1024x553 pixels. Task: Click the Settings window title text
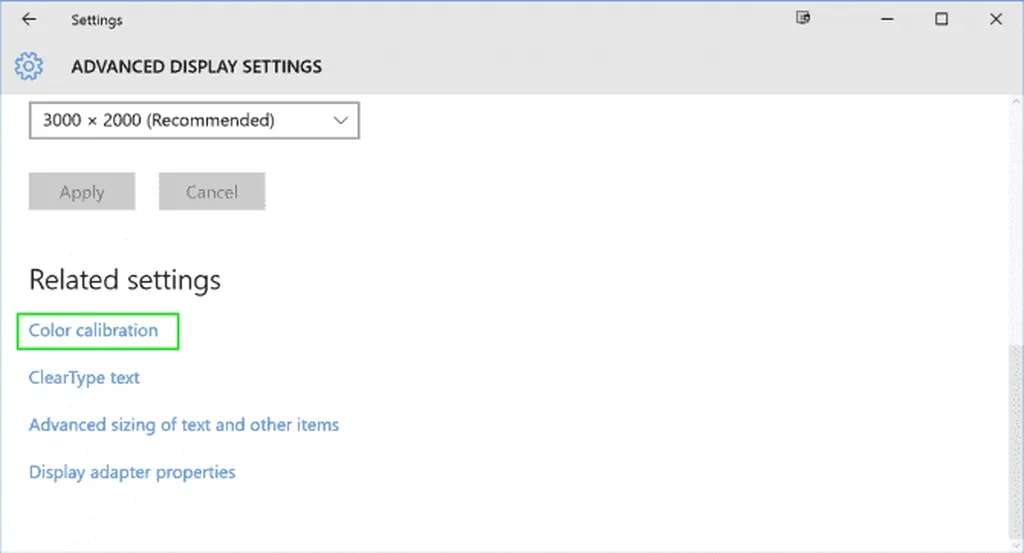tap(97, 19)
